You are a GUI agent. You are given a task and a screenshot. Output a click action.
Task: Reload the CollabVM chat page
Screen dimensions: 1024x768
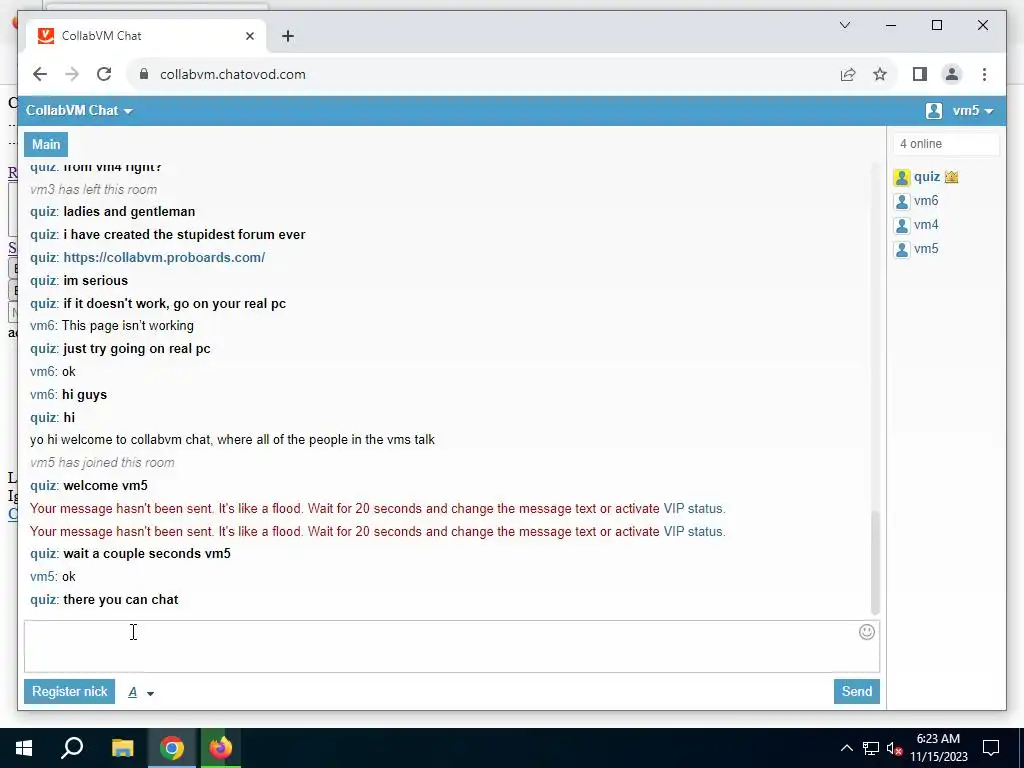click(104, 74)
